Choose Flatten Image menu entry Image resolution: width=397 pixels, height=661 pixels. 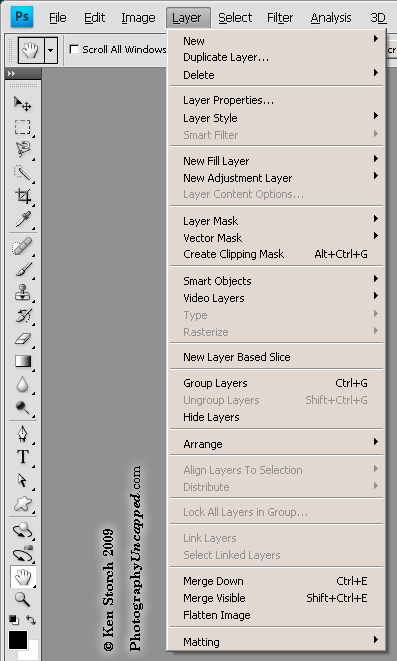(x=276, y=615)
